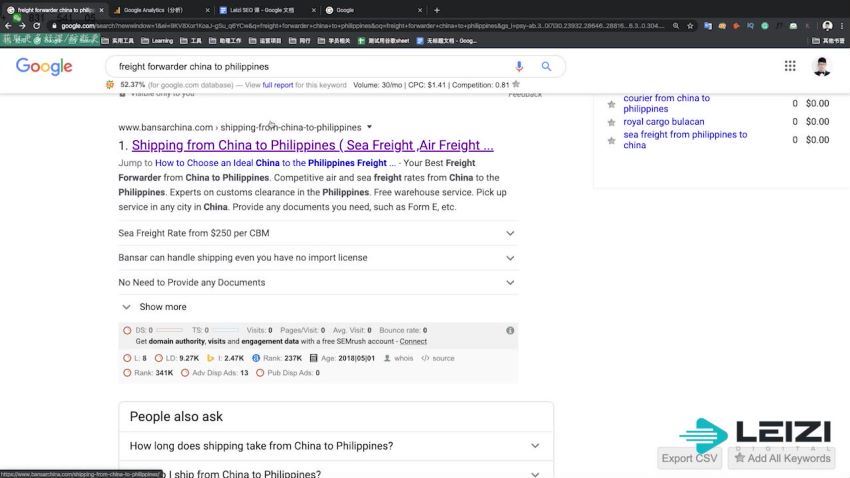The image size is (850, 478).
Task: Click the SEOquake info icon
Action: coord(510,330)
